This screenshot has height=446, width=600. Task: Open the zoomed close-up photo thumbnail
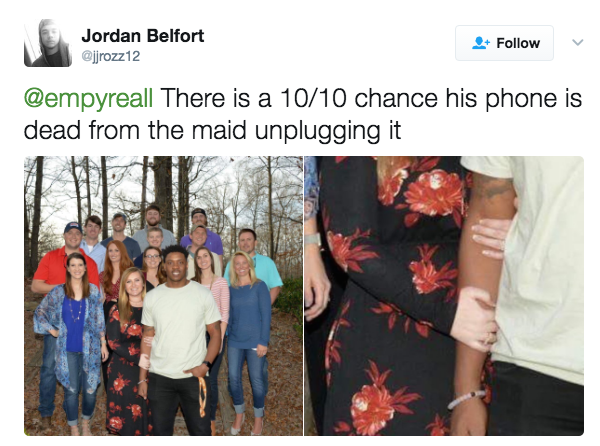point(444,296)
